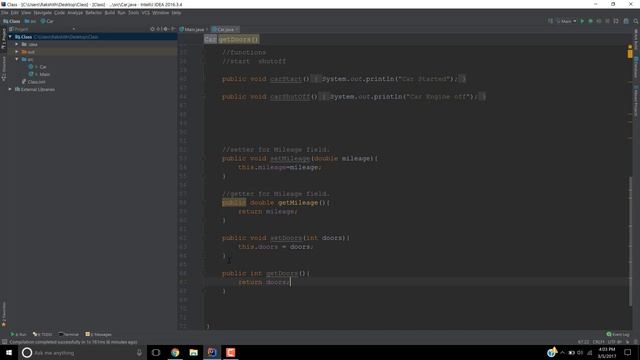This screenshot has width=640, height=360.
Task: Open Search Everywhere magnifier icon
Action: [x=636, y=21]
